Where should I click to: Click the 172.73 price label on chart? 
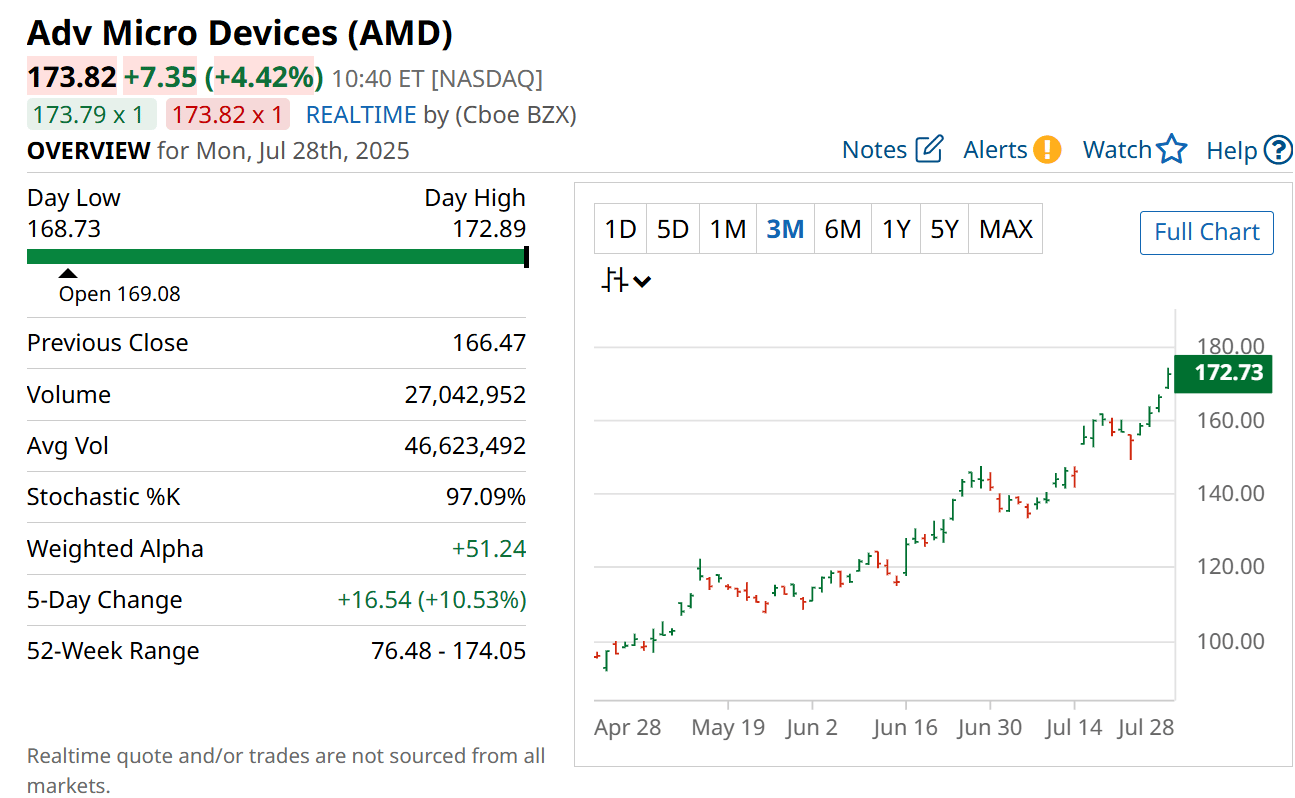click(x=1223, y=374)
